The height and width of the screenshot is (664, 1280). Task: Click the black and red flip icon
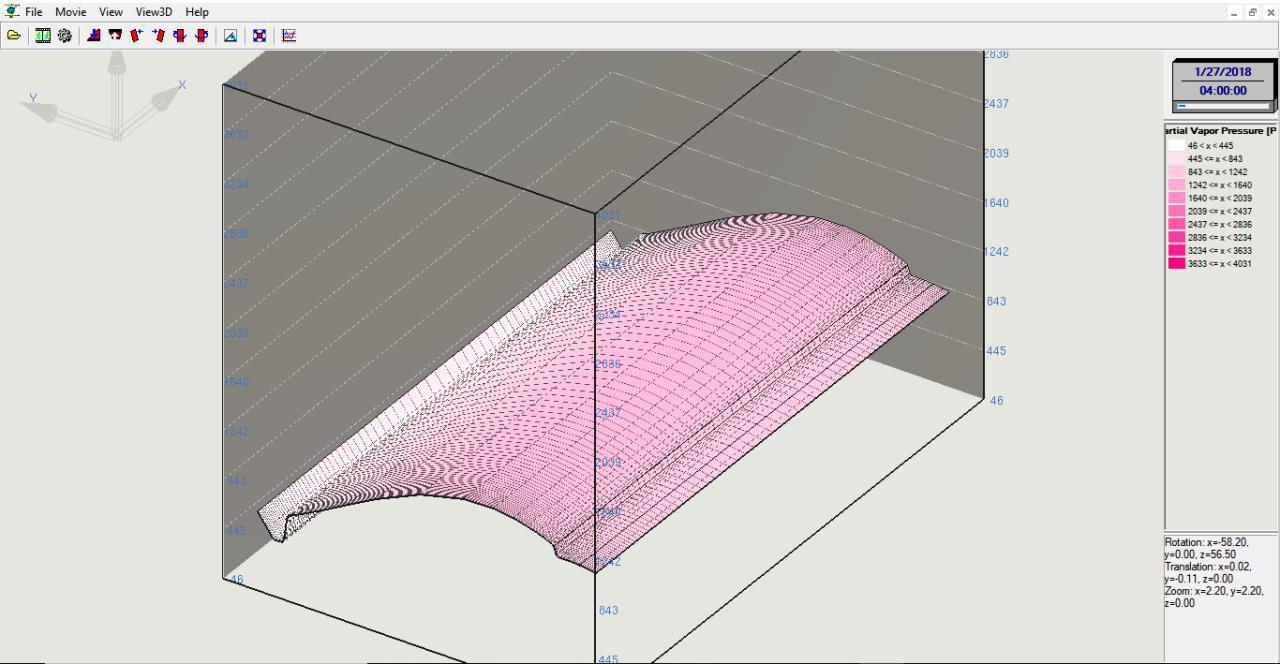115,35
